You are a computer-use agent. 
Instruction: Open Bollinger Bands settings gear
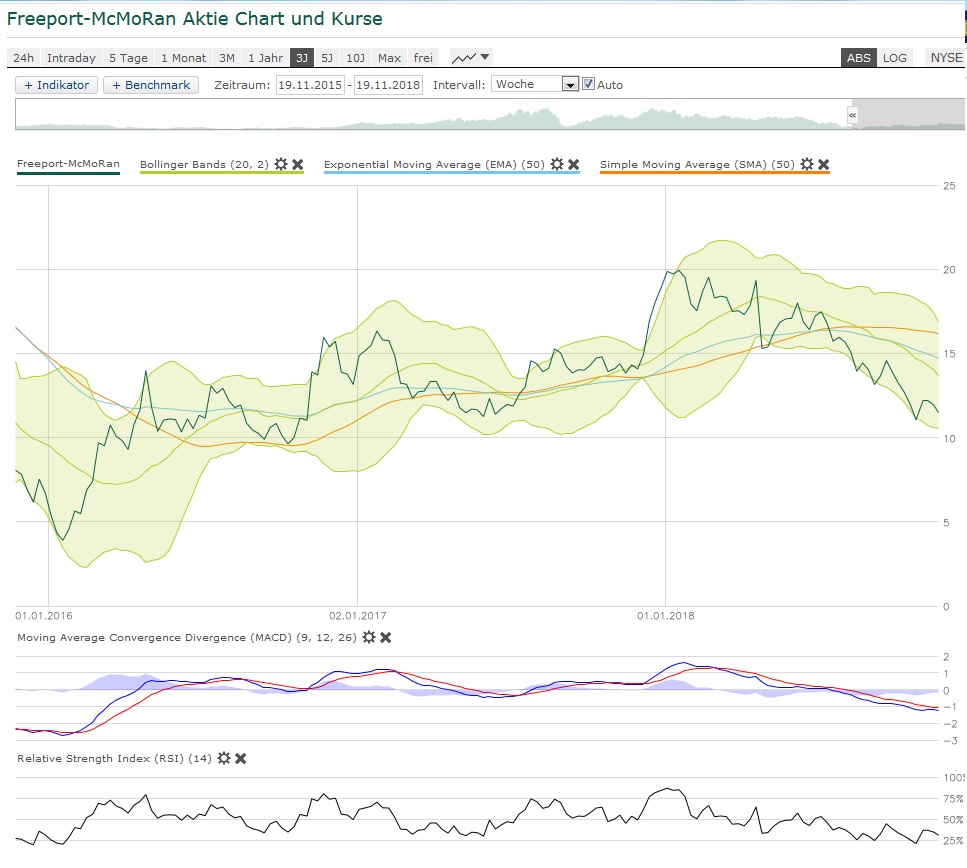coord(281,164)
